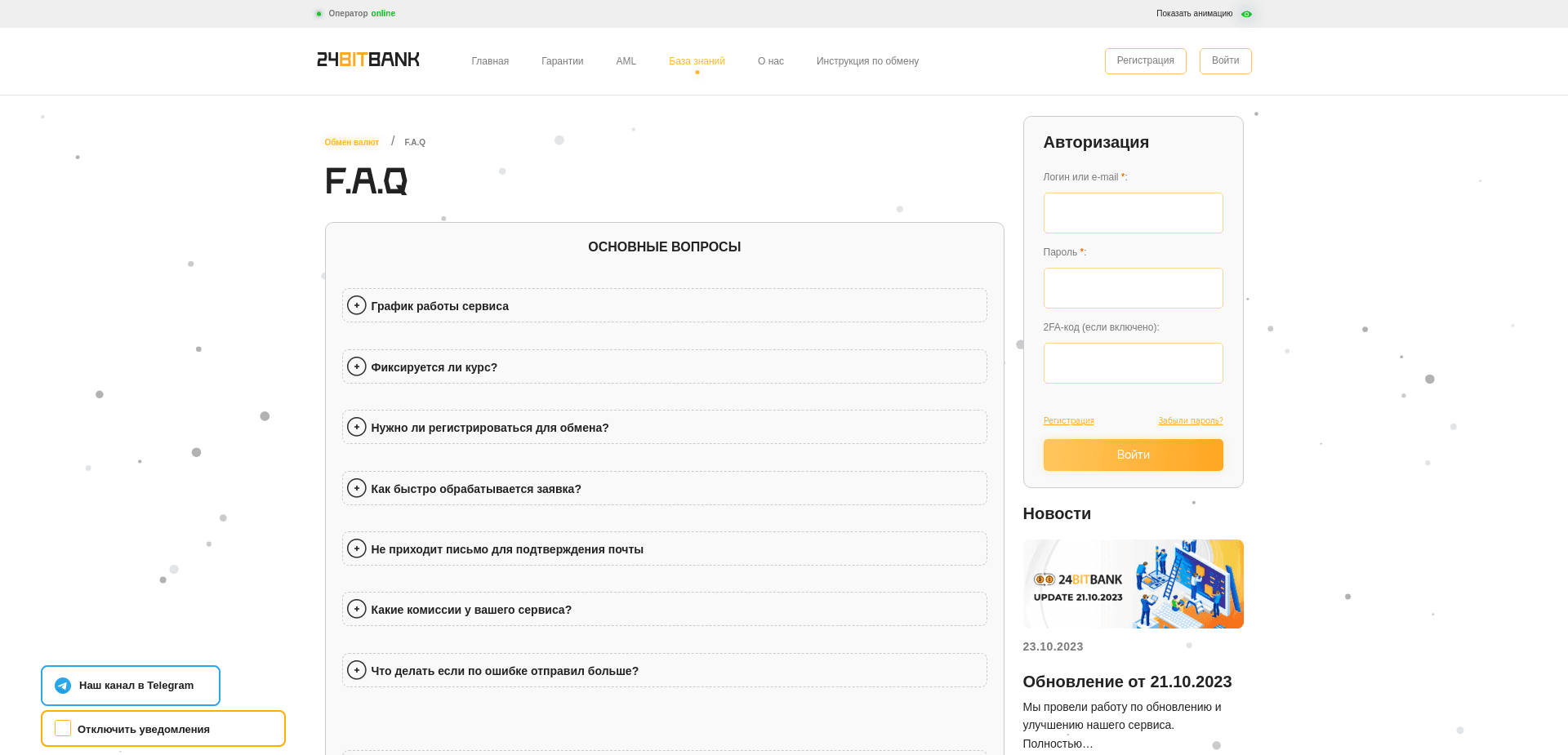Click the plus icon on "Не приходит письмо для подтверждения почты"
The height and width of the screenshot is (755, 1568).
[356, 548]
